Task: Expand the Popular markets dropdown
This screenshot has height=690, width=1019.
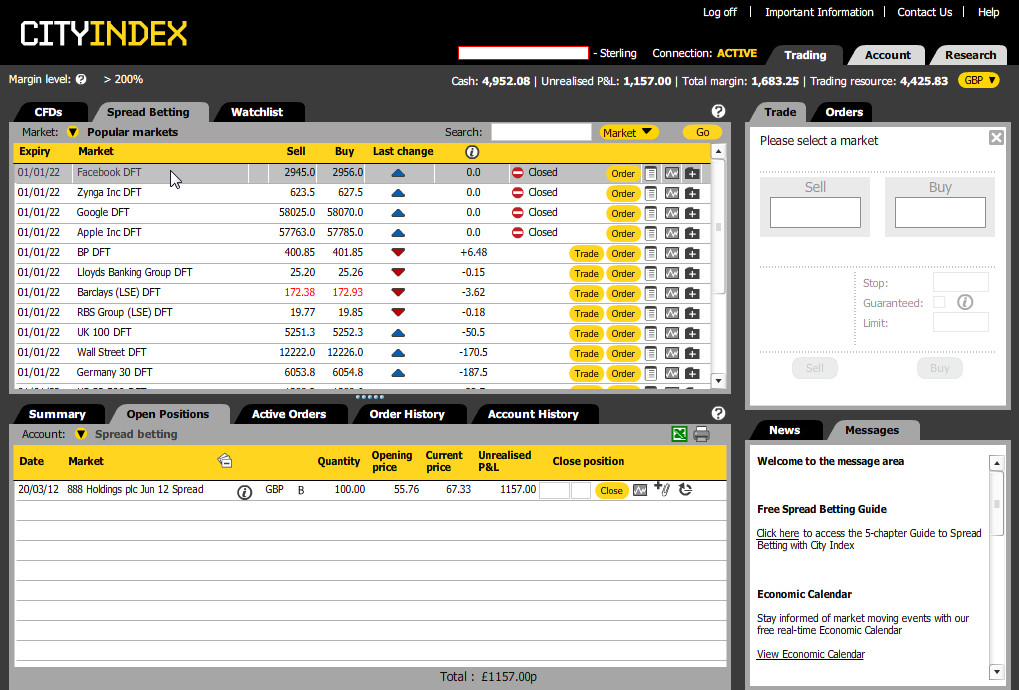Action: click(73, 132)
